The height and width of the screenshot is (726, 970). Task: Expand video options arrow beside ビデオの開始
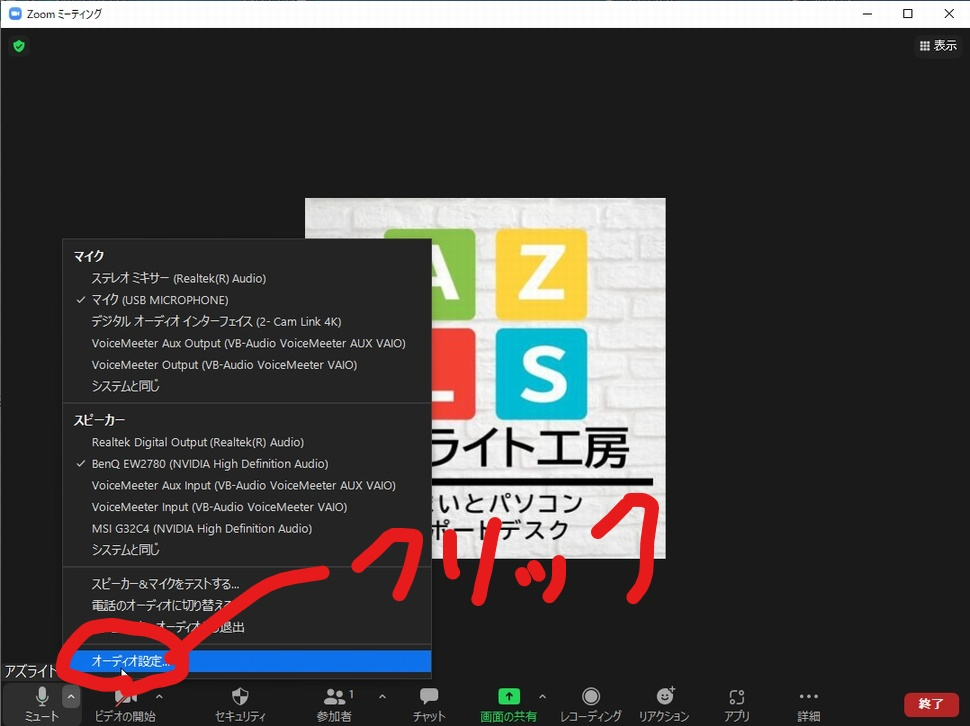159,697
